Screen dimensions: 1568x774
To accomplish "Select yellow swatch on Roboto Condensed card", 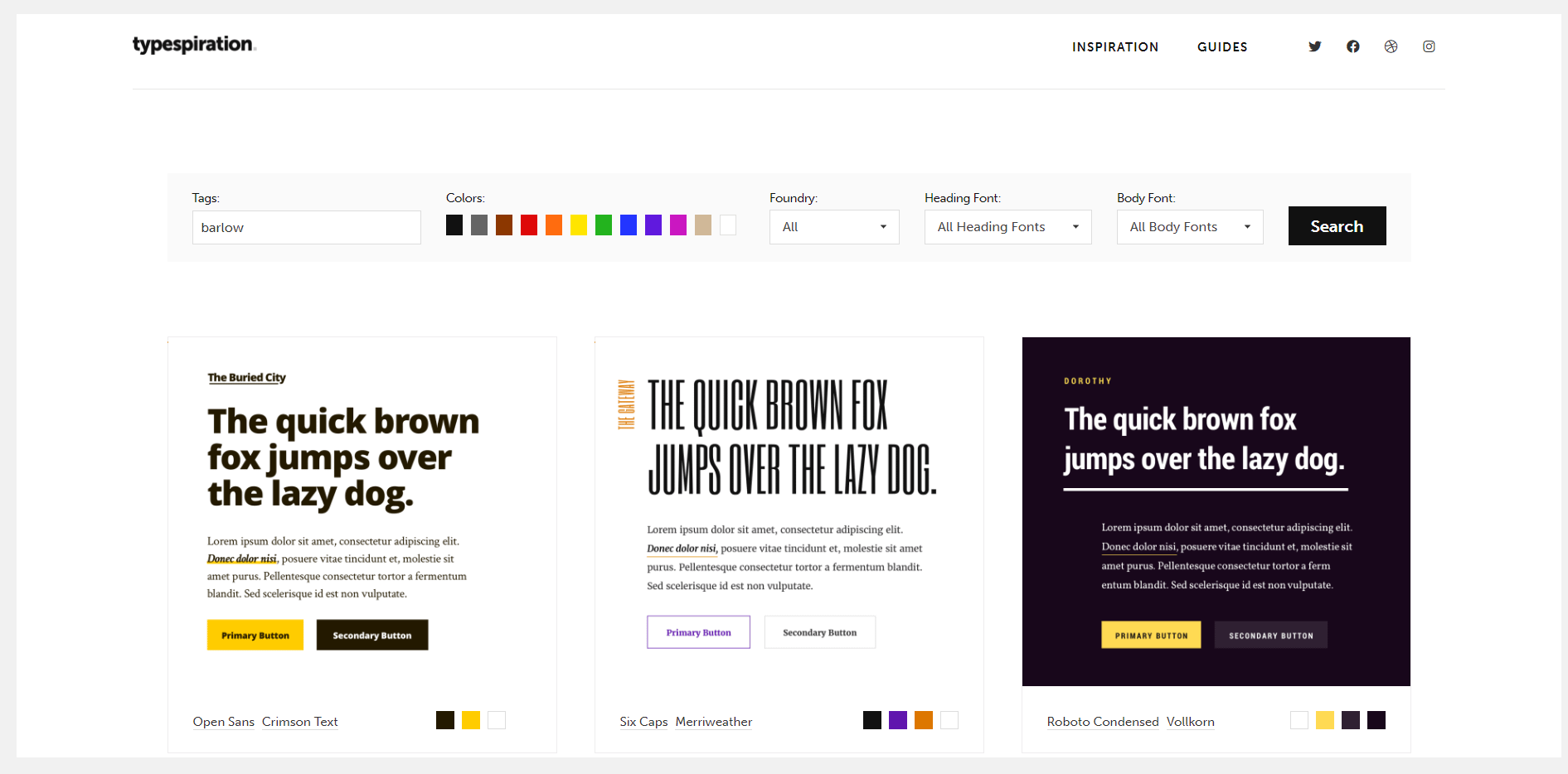I will [x=1325, y=720].
